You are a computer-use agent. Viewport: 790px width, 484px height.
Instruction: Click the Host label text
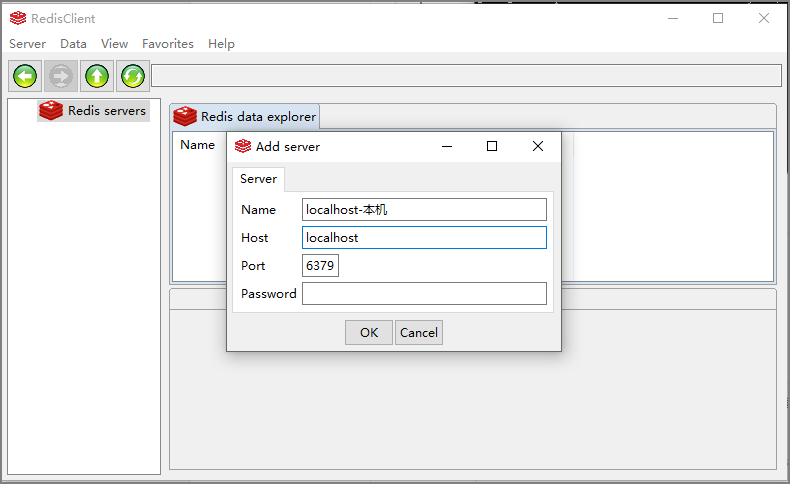(254, 238)
